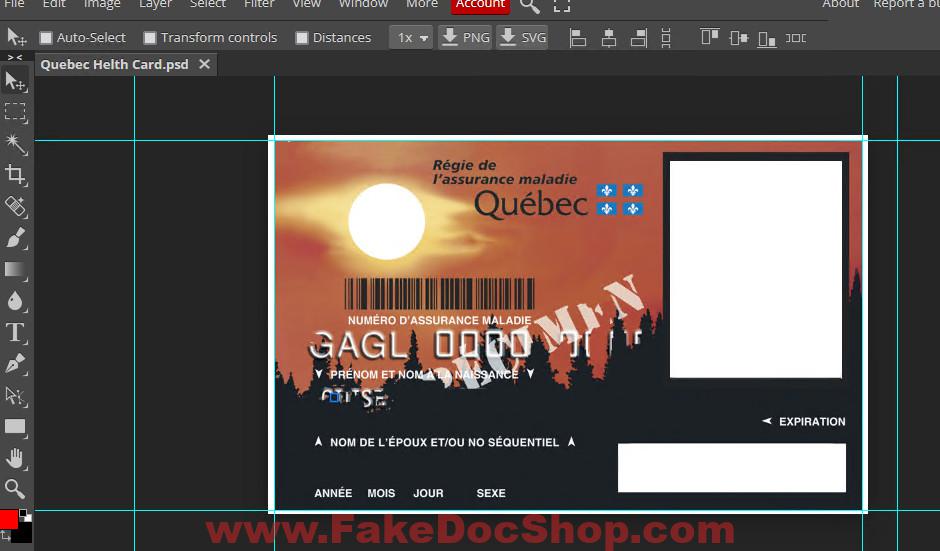940x551 pixels.
Task: Click align bottom edges icon
Action: coord(767,38)
